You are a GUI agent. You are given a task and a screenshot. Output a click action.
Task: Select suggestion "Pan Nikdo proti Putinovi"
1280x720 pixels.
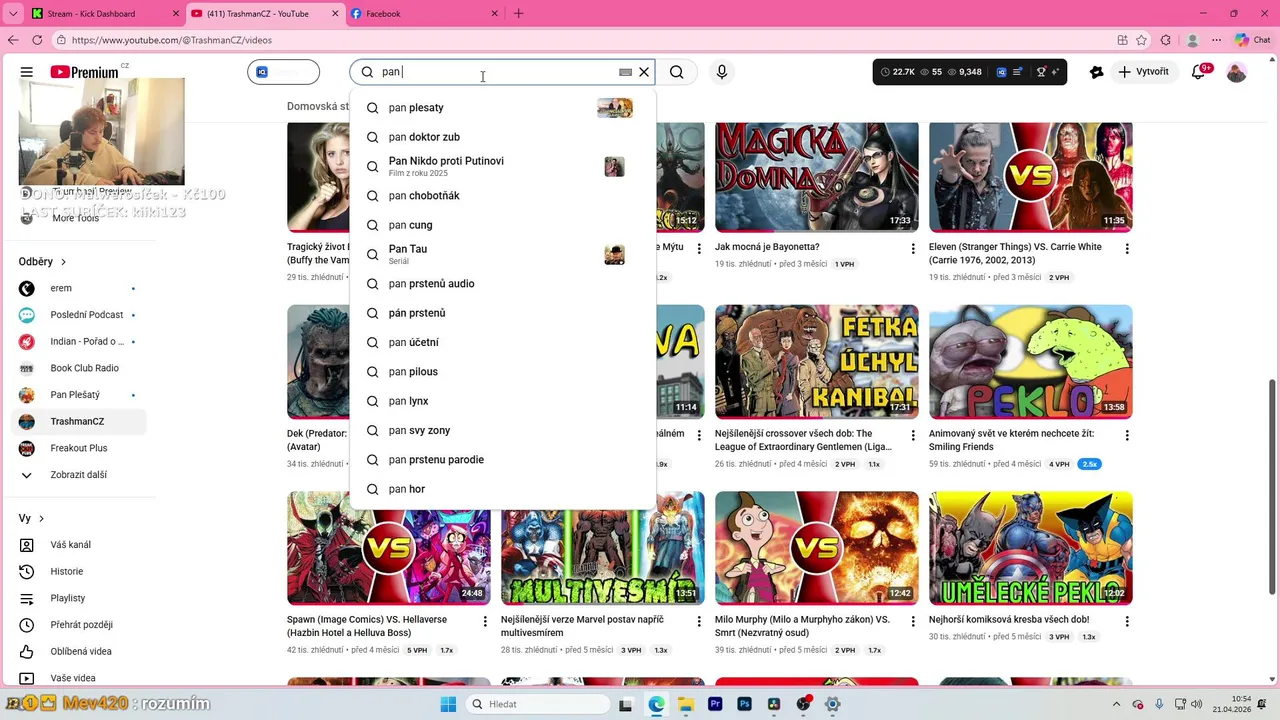[x=502, y=166]
